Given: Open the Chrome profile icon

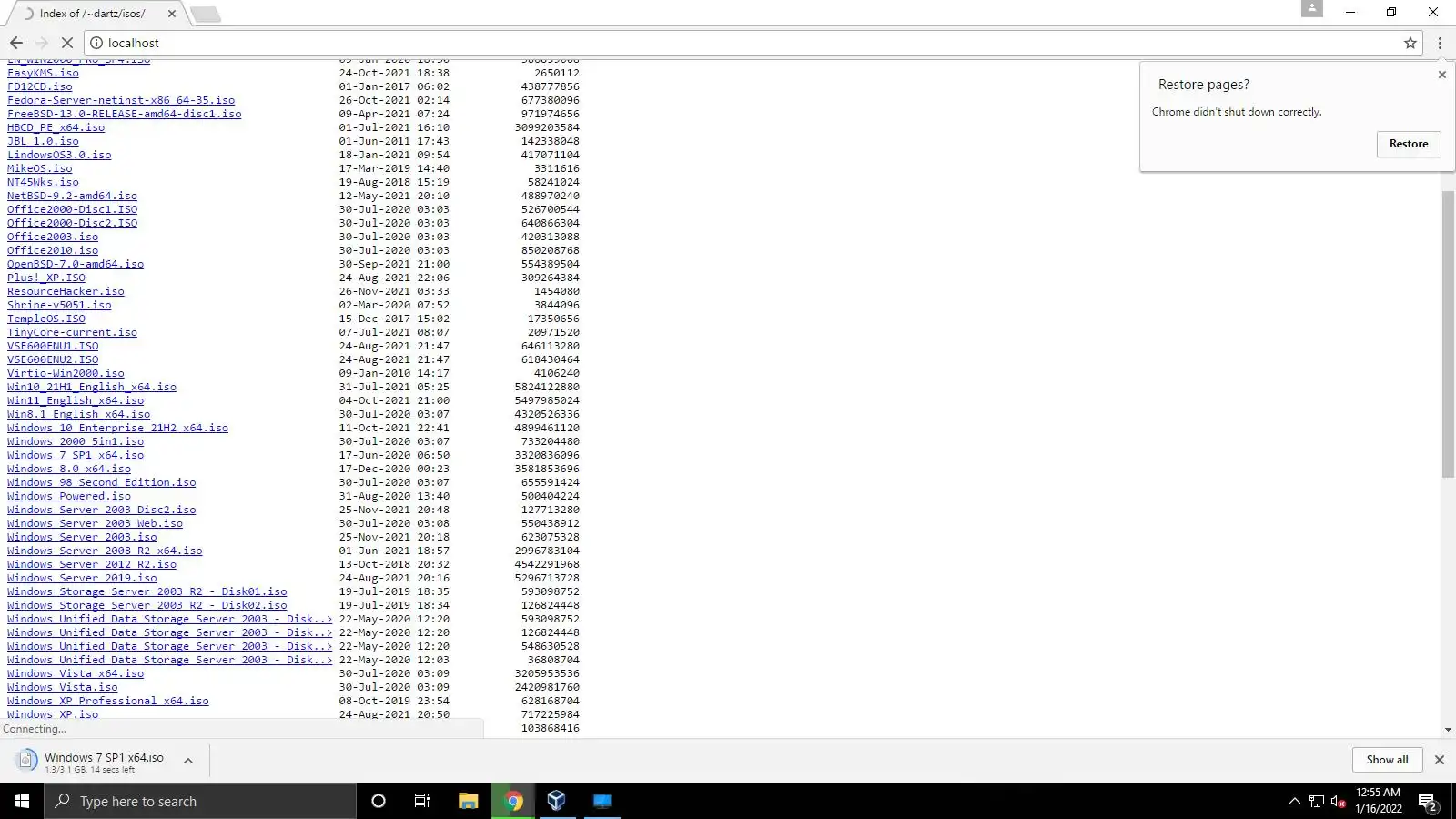Looking at the screenshot, I should (1311, 8).
